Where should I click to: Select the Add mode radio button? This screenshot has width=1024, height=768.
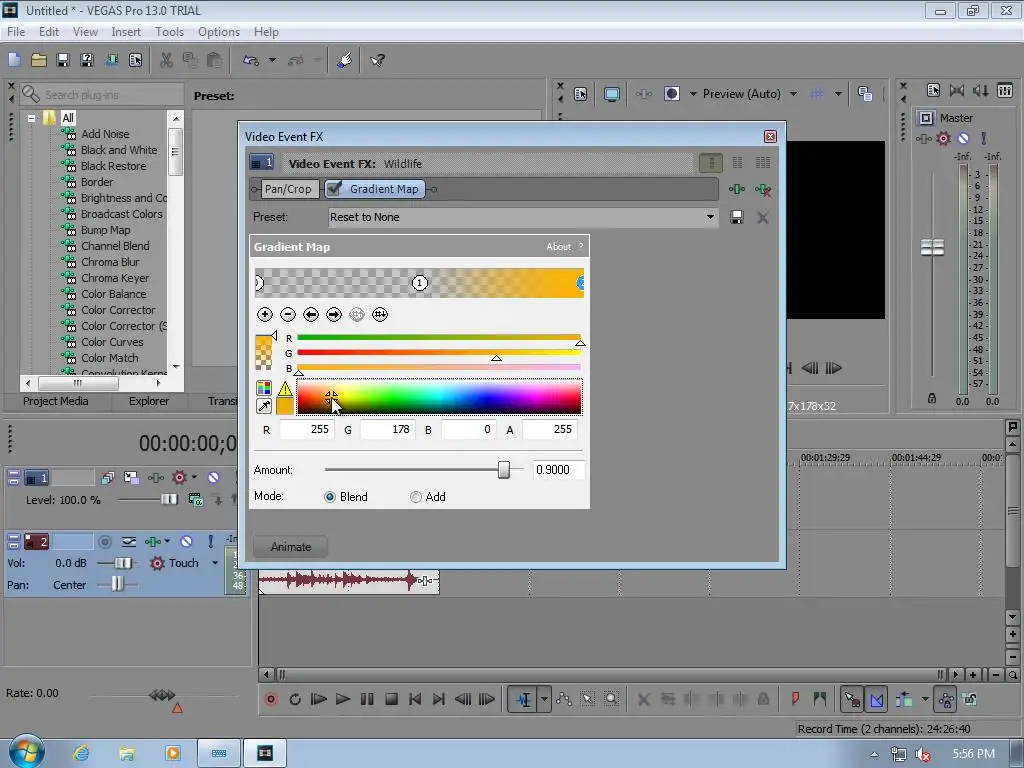tap(416, 497)
